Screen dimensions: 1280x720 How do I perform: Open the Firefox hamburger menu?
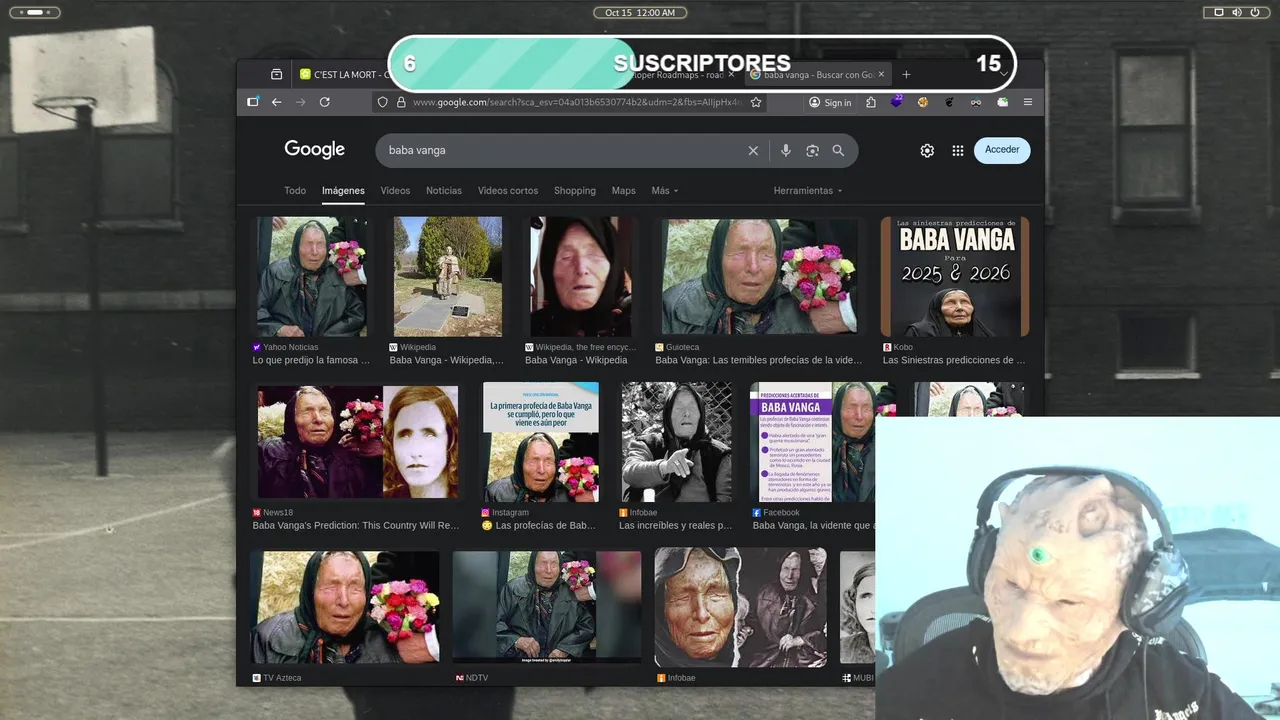click(1028, 102)
